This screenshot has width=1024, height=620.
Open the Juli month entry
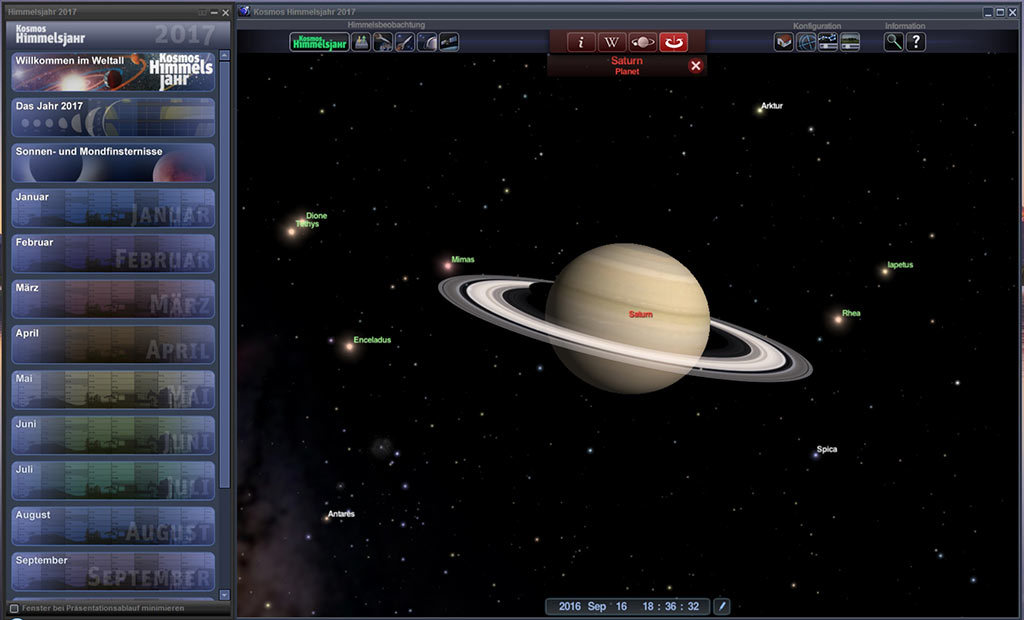[x=113, y=481]
